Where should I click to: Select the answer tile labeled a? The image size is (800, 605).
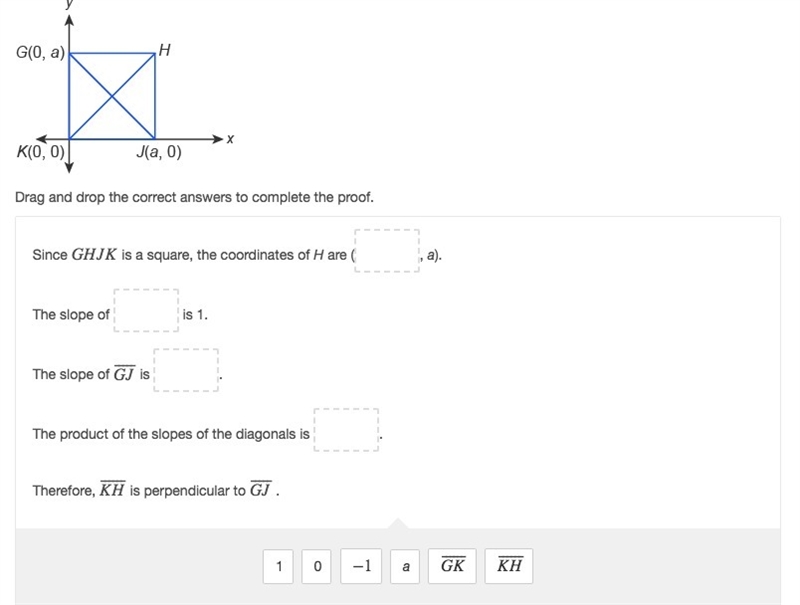point(405,566)
